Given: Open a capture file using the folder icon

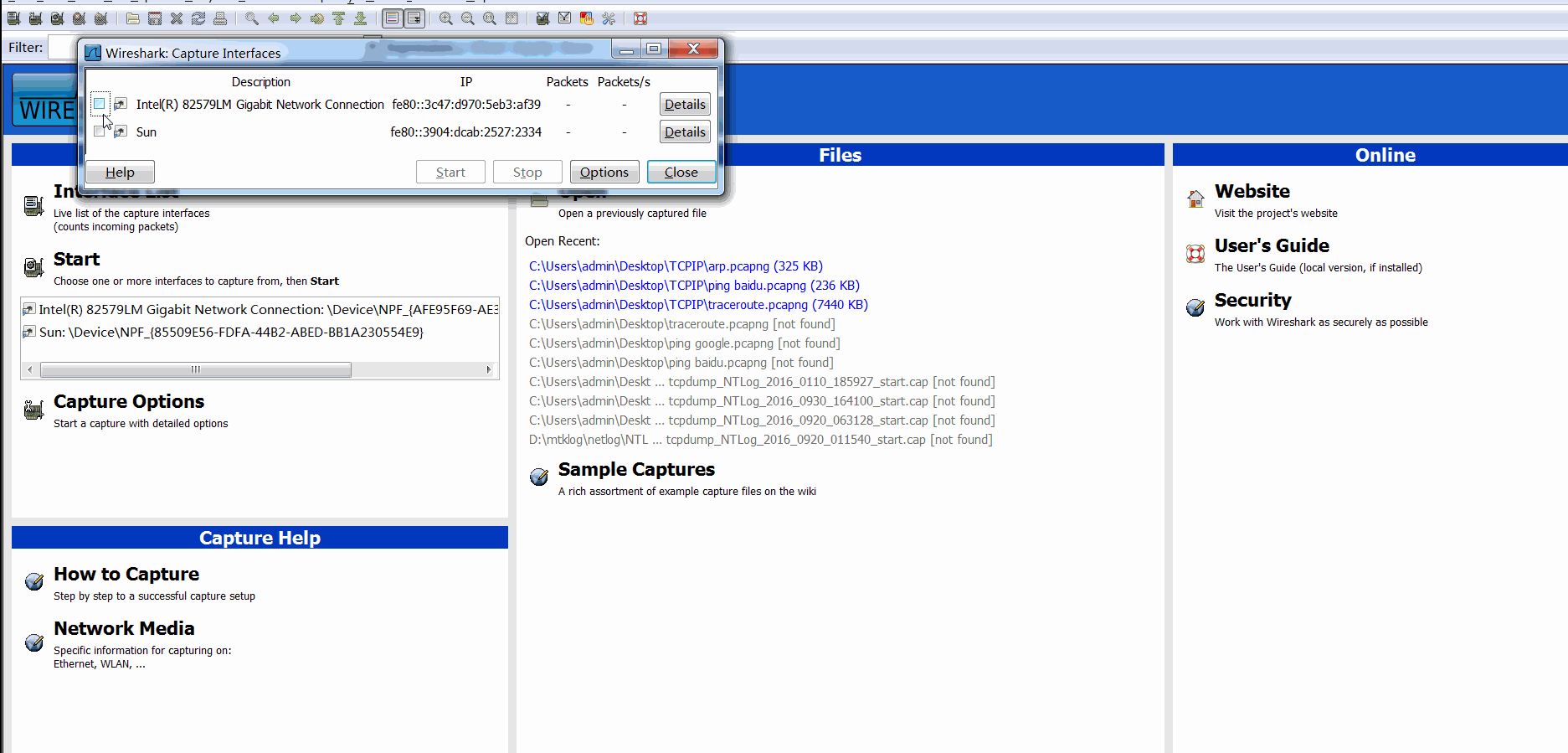Looking at the screenshot, I should (133, 18).
